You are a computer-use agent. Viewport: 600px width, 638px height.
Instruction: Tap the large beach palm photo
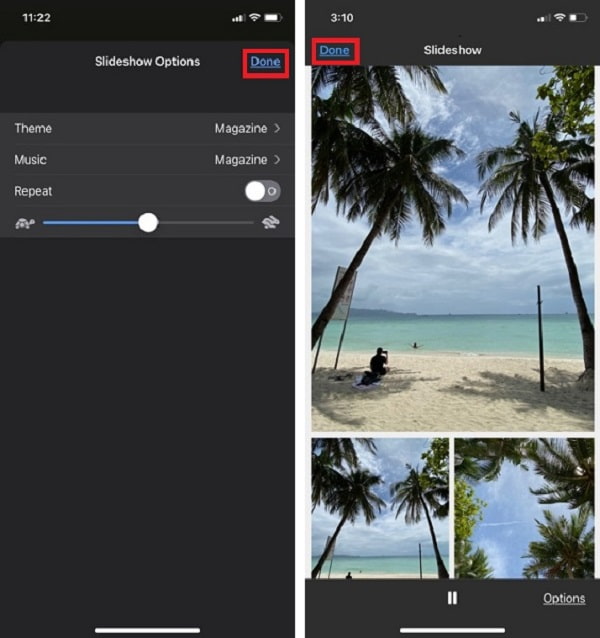coord(453,249)
